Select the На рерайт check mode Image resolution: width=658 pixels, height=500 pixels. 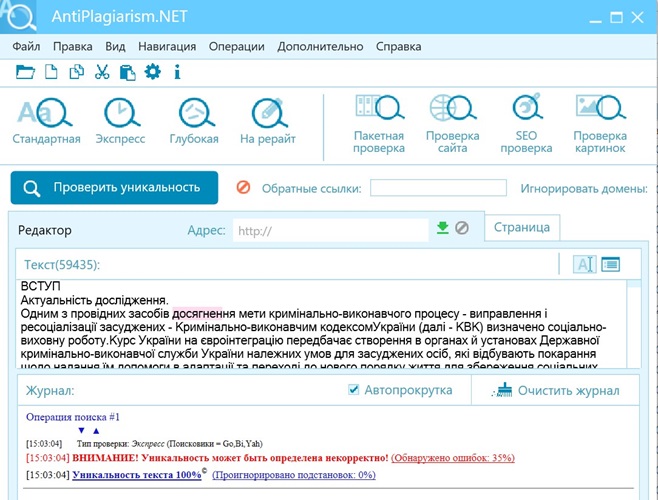coord(268,121)
